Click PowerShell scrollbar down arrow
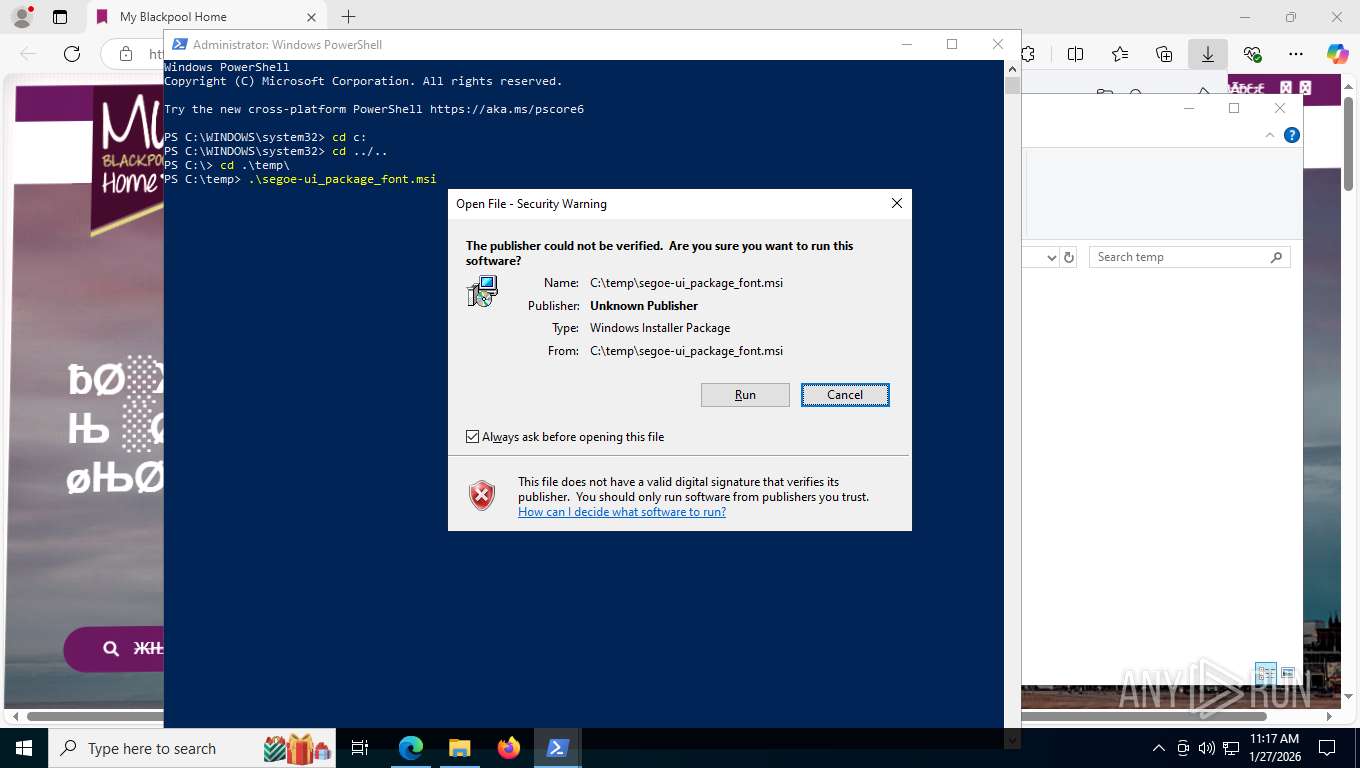The width and height of the screenshot is (1360, 768). coord(1012,740)
